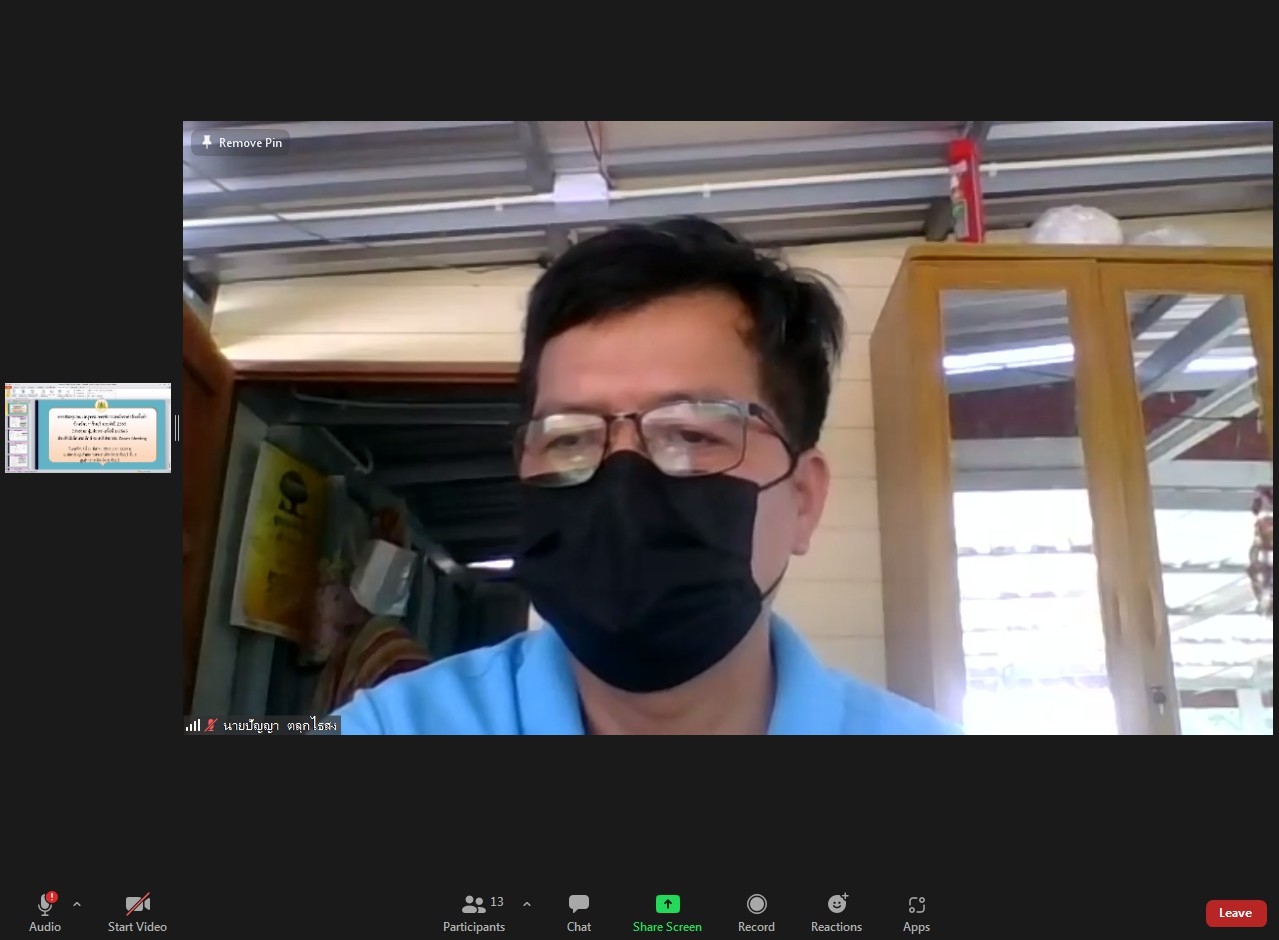Expand the Audio options arrow

coord(77,904)
